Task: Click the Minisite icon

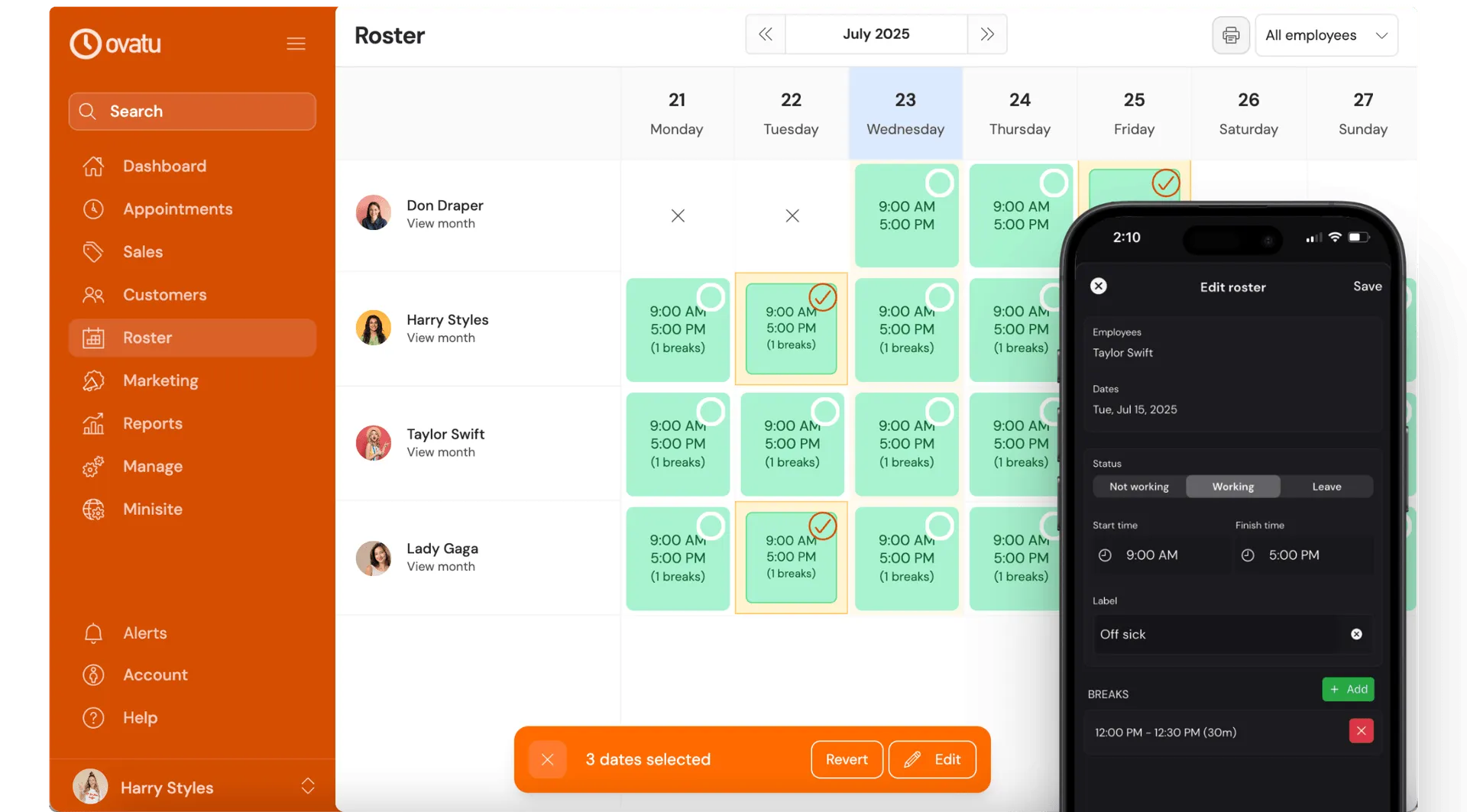Action: coord(93,509)
